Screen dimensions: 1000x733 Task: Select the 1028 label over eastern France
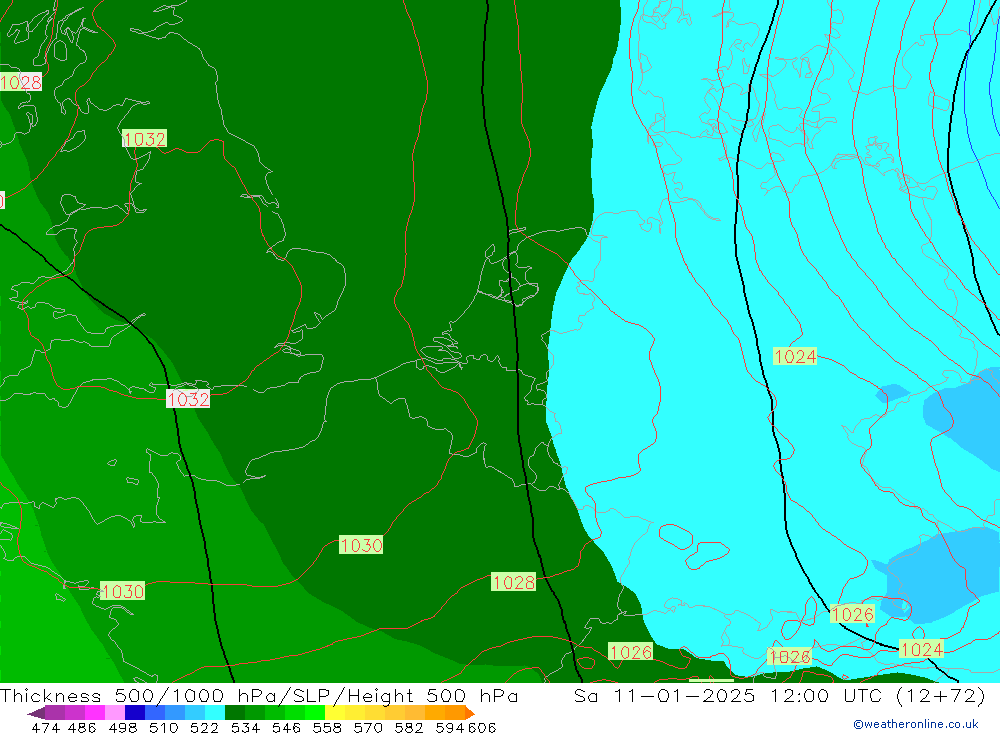513,582
